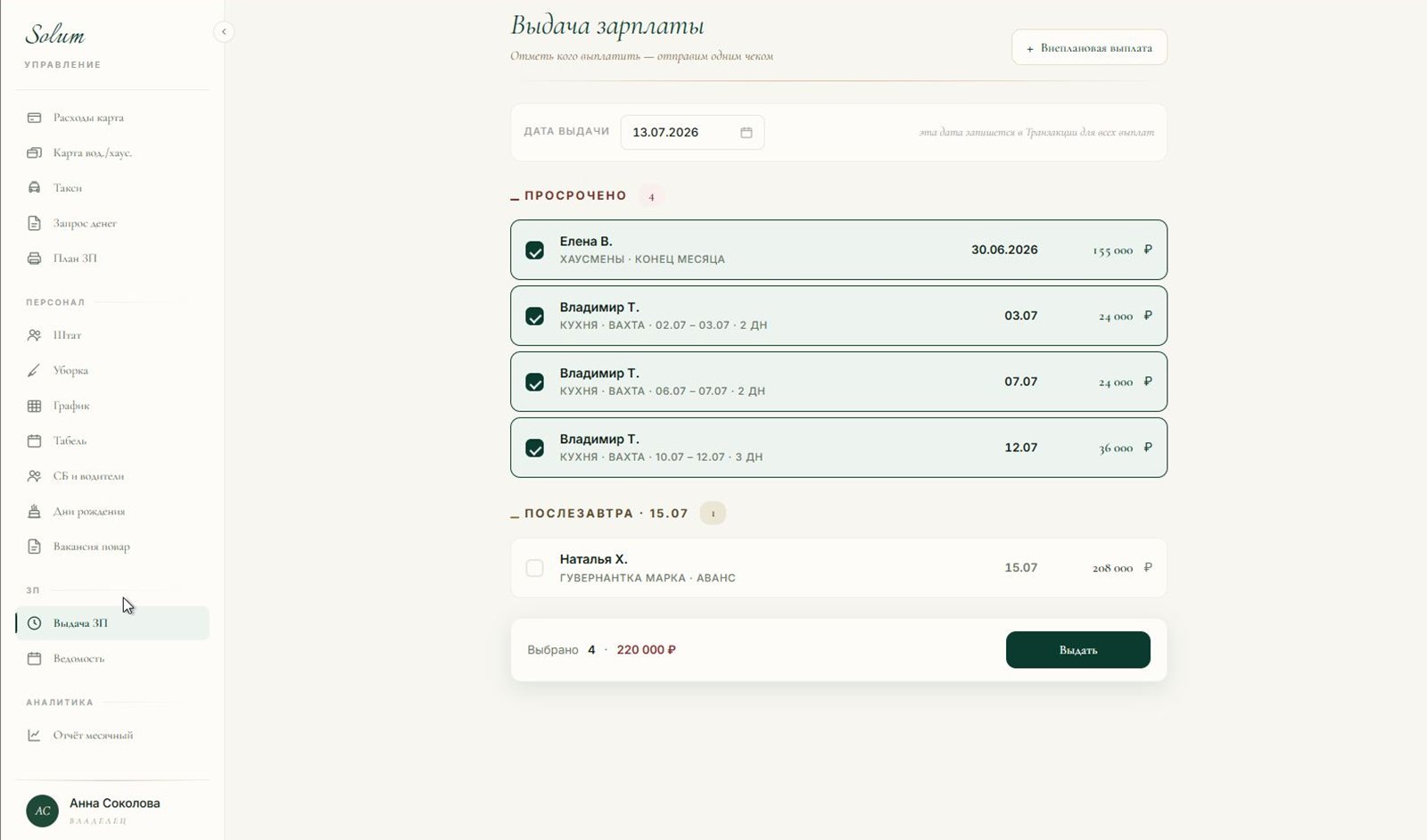This screenshot has width=1427, height=840.
Task: Click Хаусмены · Конец месяца subtitle
Action: coord(642,259)
